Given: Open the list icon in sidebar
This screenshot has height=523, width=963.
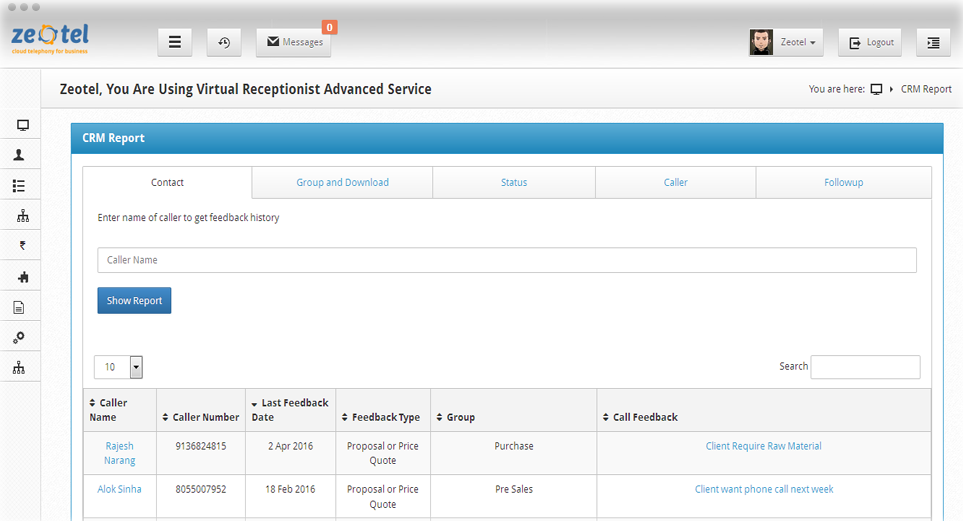Looking at the screenshot, I should pos(19,185).
